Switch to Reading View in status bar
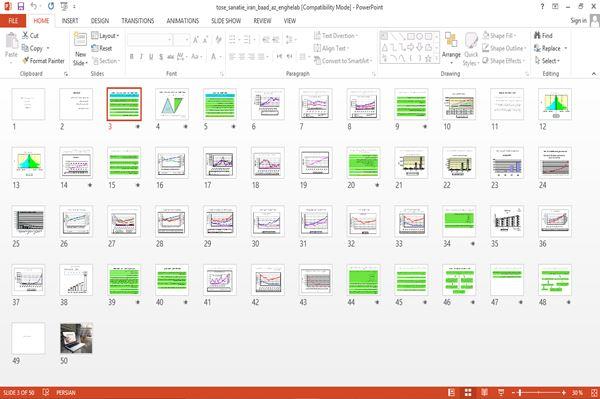Image resolution: width=600 pixels, height=399 pixels. point(484,392)
